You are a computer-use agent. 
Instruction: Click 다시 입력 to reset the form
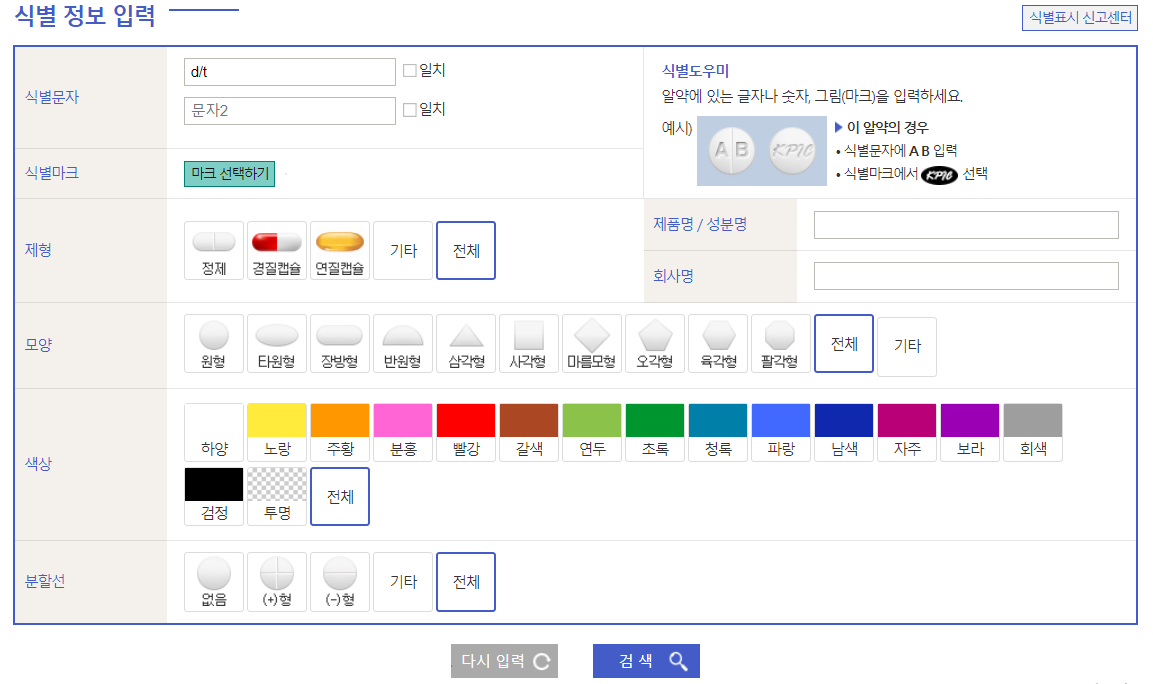tap(504, 660)
